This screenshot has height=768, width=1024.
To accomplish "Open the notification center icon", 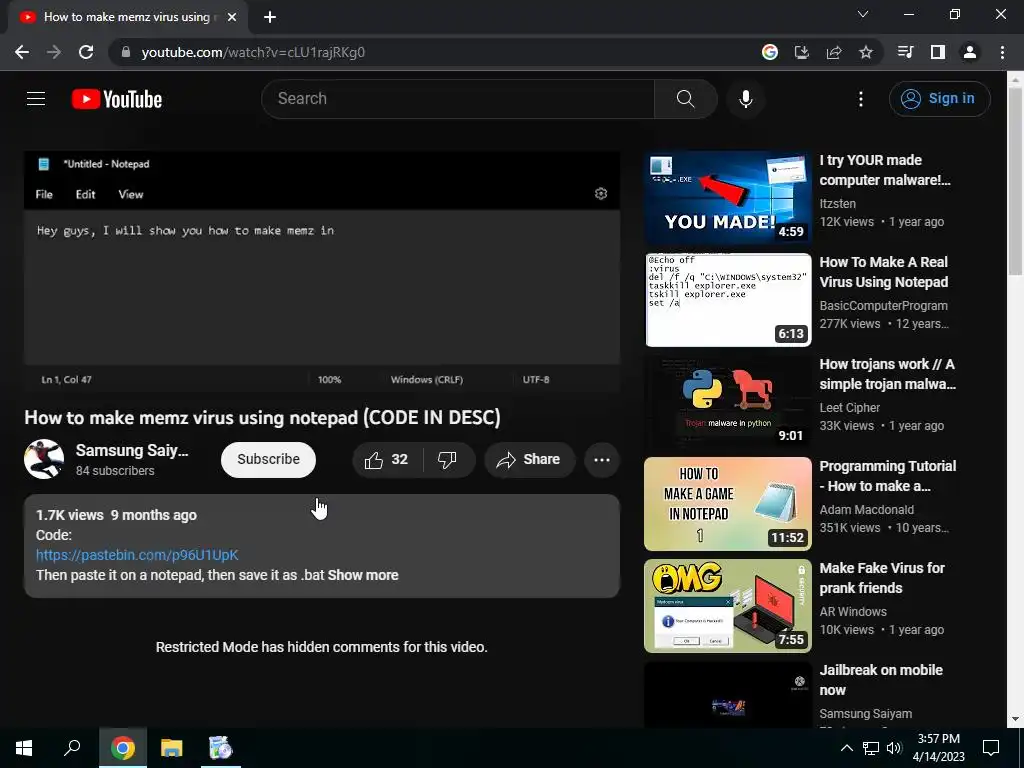I will (x=991, y=748).
